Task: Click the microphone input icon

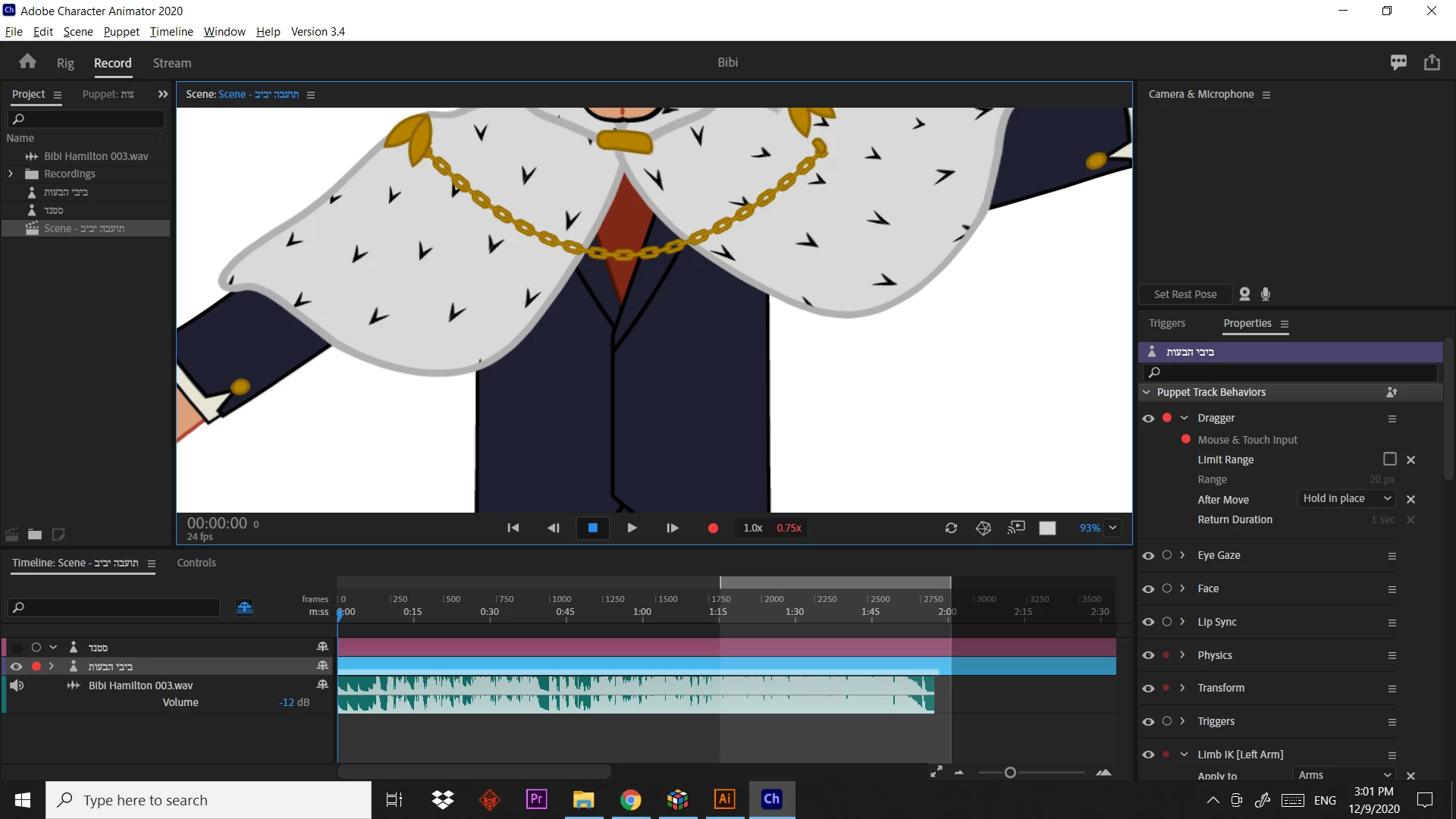Action: tap(1266, 294)
